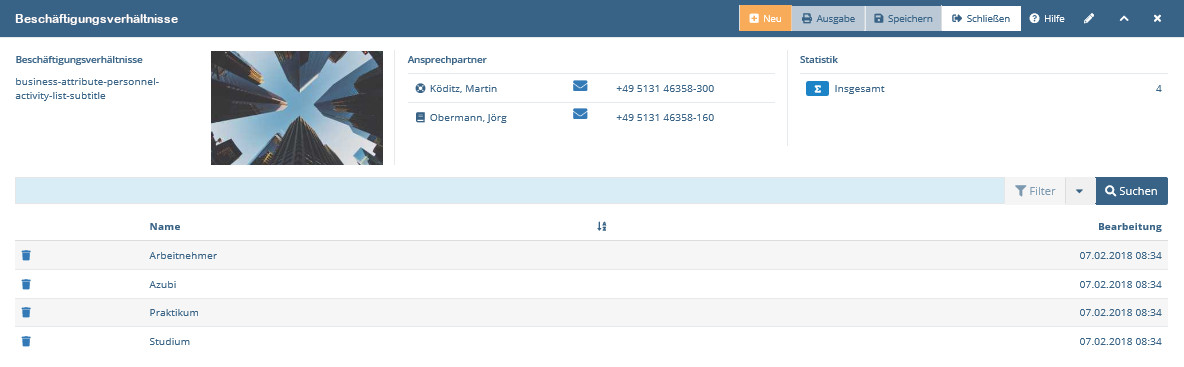Click the Insgesamt statistic label
Image resolution: width=1184 pixels, height=367 pixels.
(859, 89)
